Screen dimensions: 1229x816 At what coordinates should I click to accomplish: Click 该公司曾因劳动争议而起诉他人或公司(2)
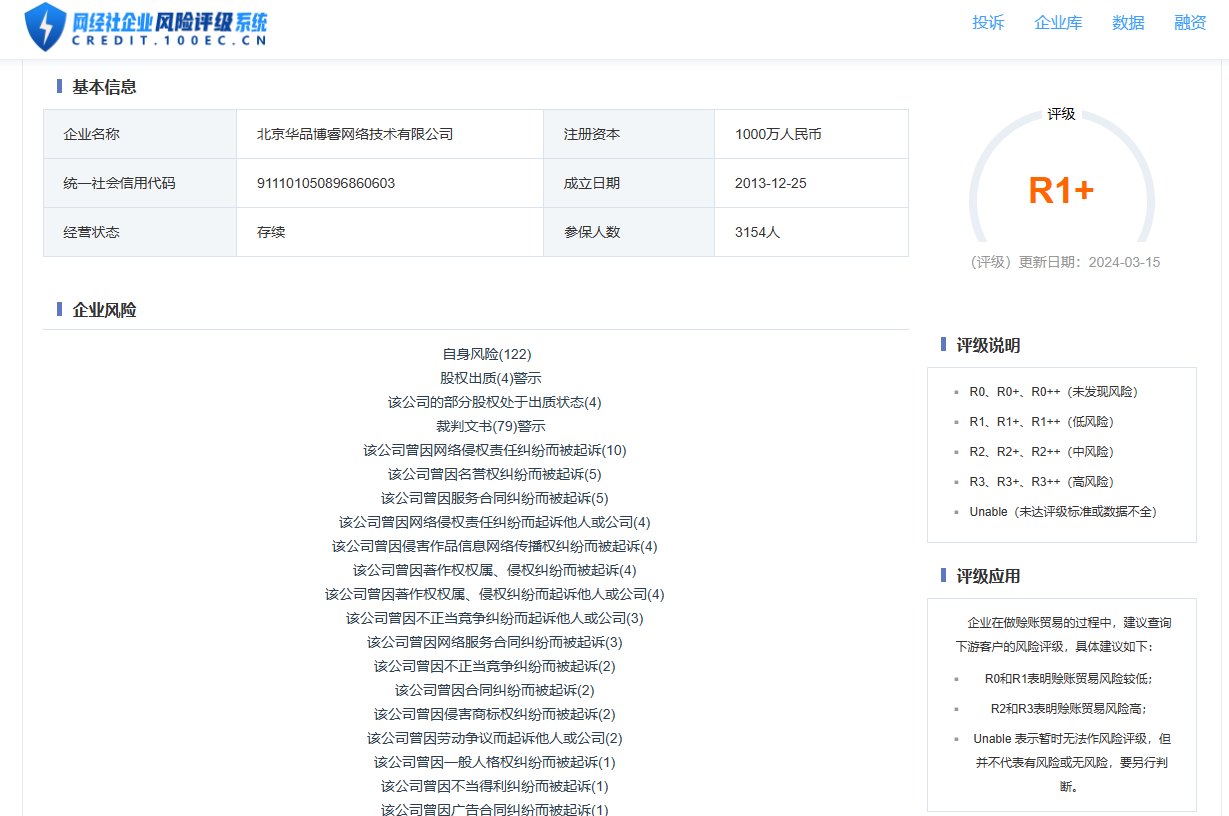[x=495, y=738]
